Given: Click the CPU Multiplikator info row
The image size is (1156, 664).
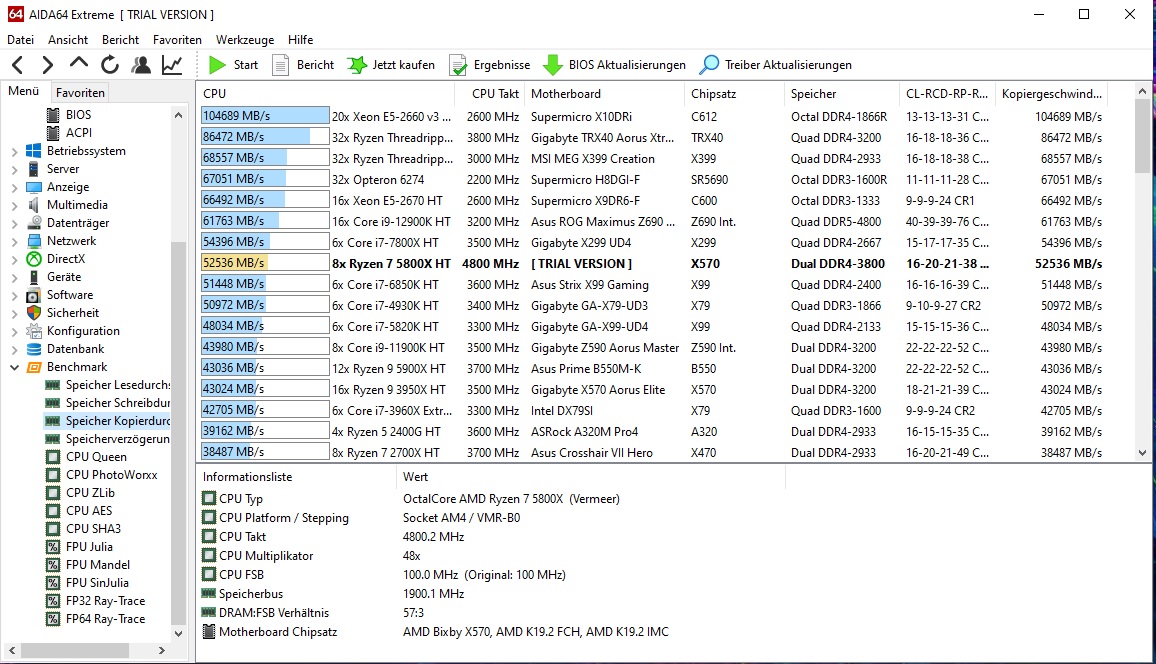Looking at the screenshot, I should (491, 556).
